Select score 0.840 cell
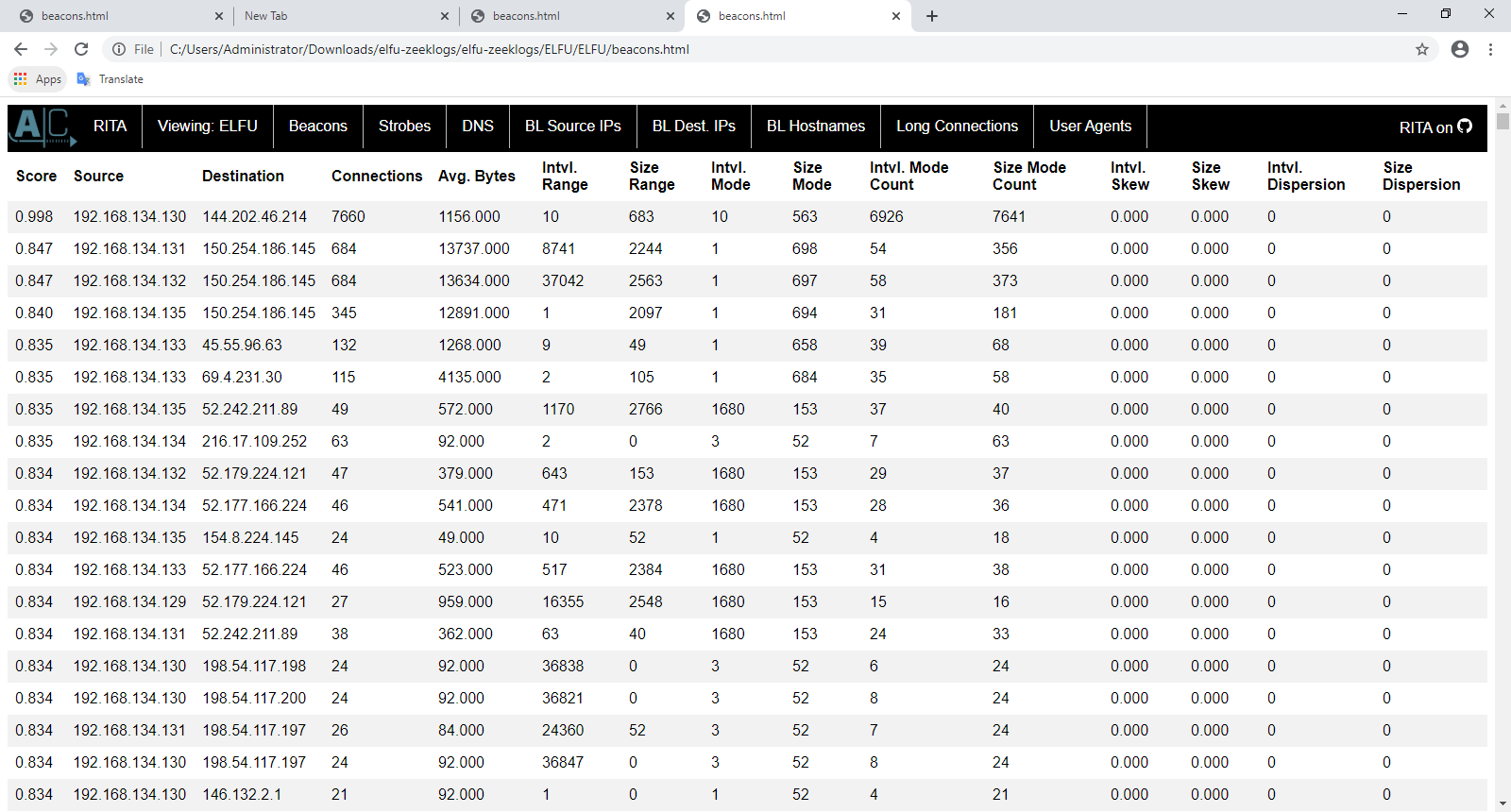 [x=34, y=313]
